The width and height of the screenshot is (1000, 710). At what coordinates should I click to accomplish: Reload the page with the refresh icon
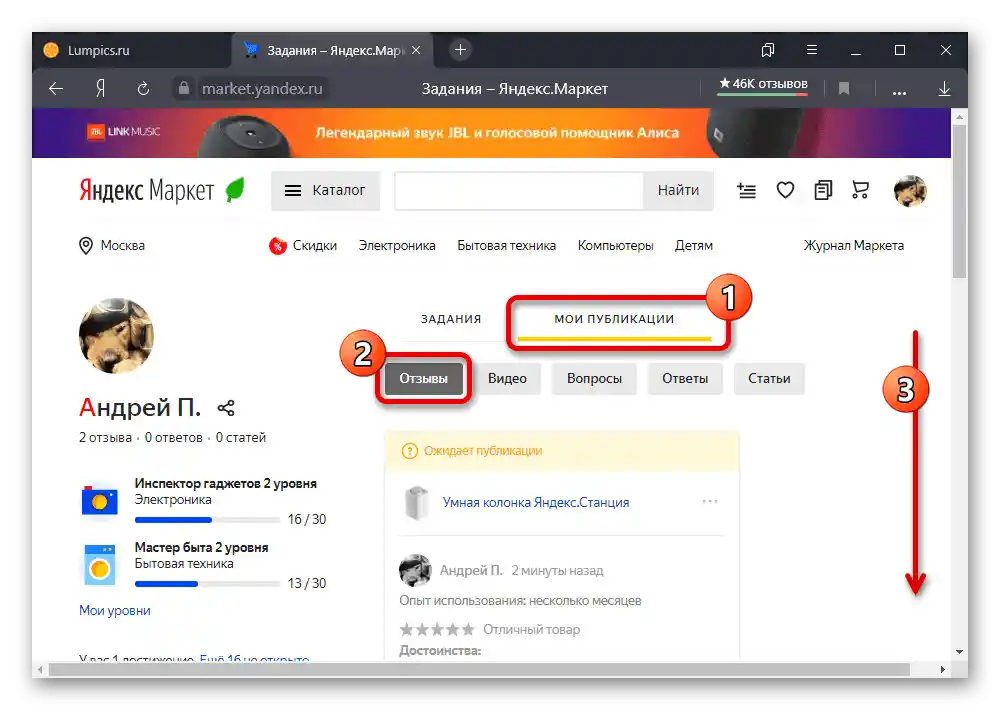143,89
